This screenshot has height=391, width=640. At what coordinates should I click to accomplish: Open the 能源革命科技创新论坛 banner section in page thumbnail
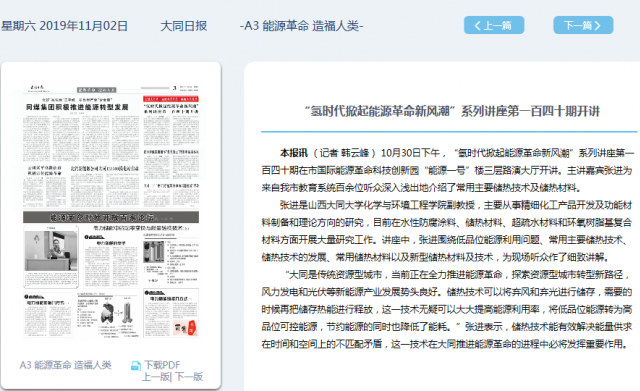coord(111,217)
